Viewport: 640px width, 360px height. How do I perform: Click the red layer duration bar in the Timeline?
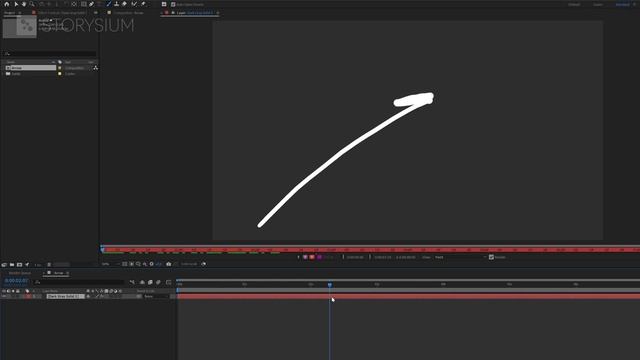point(408,296)
